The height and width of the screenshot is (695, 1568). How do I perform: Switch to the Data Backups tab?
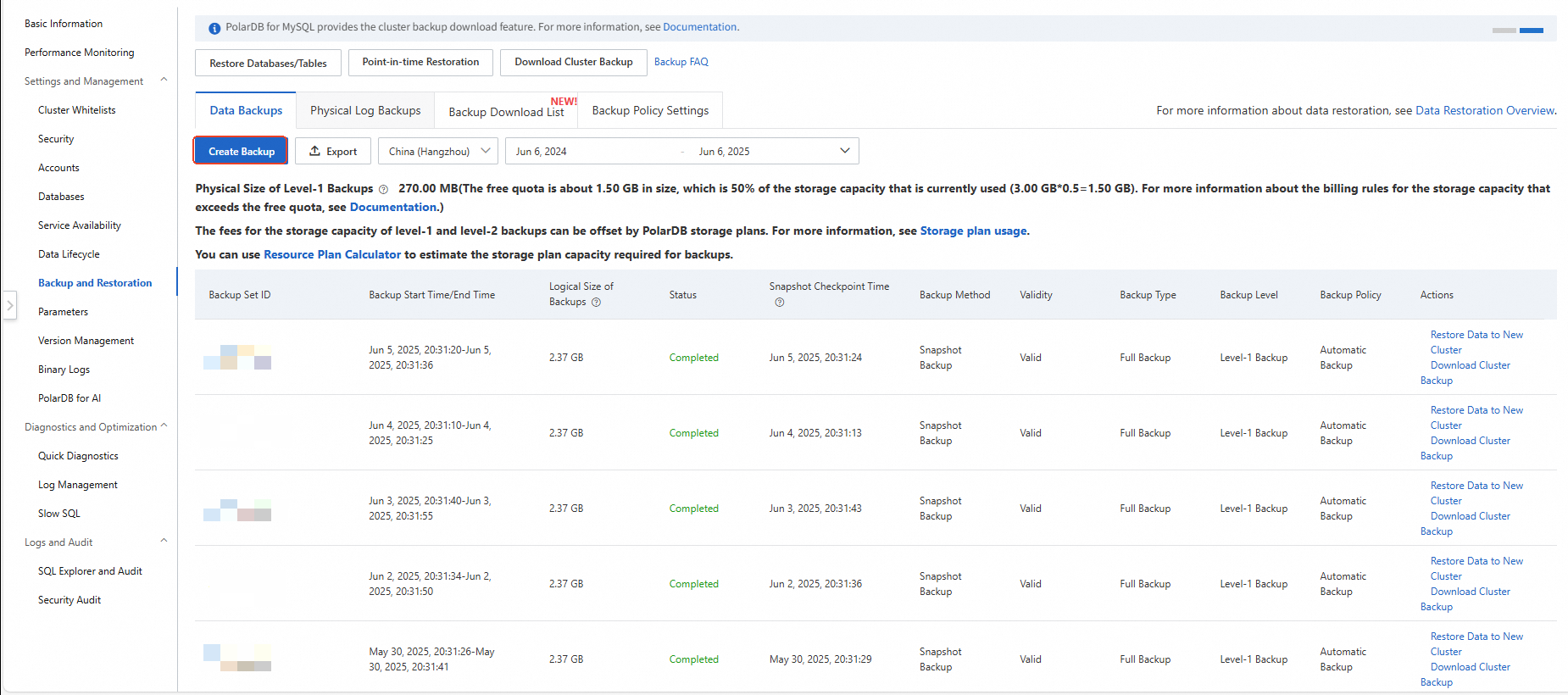(x=246, y=110)
